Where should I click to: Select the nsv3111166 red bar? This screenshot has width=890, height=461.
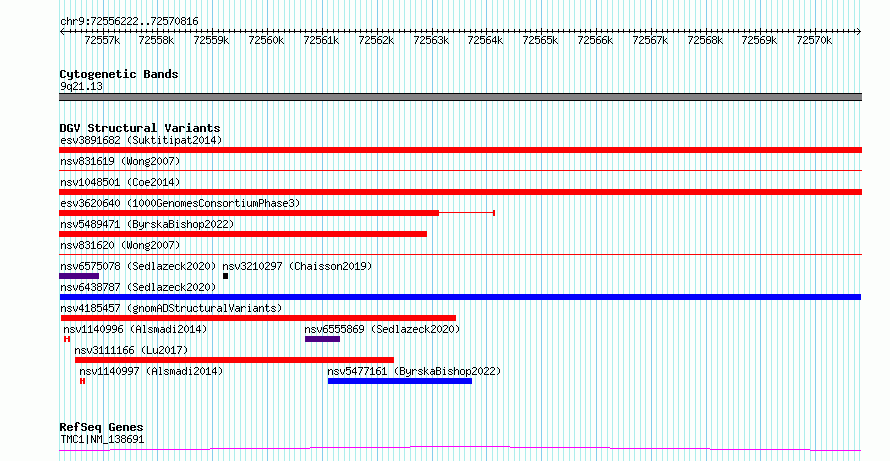(x=234, y=360)
